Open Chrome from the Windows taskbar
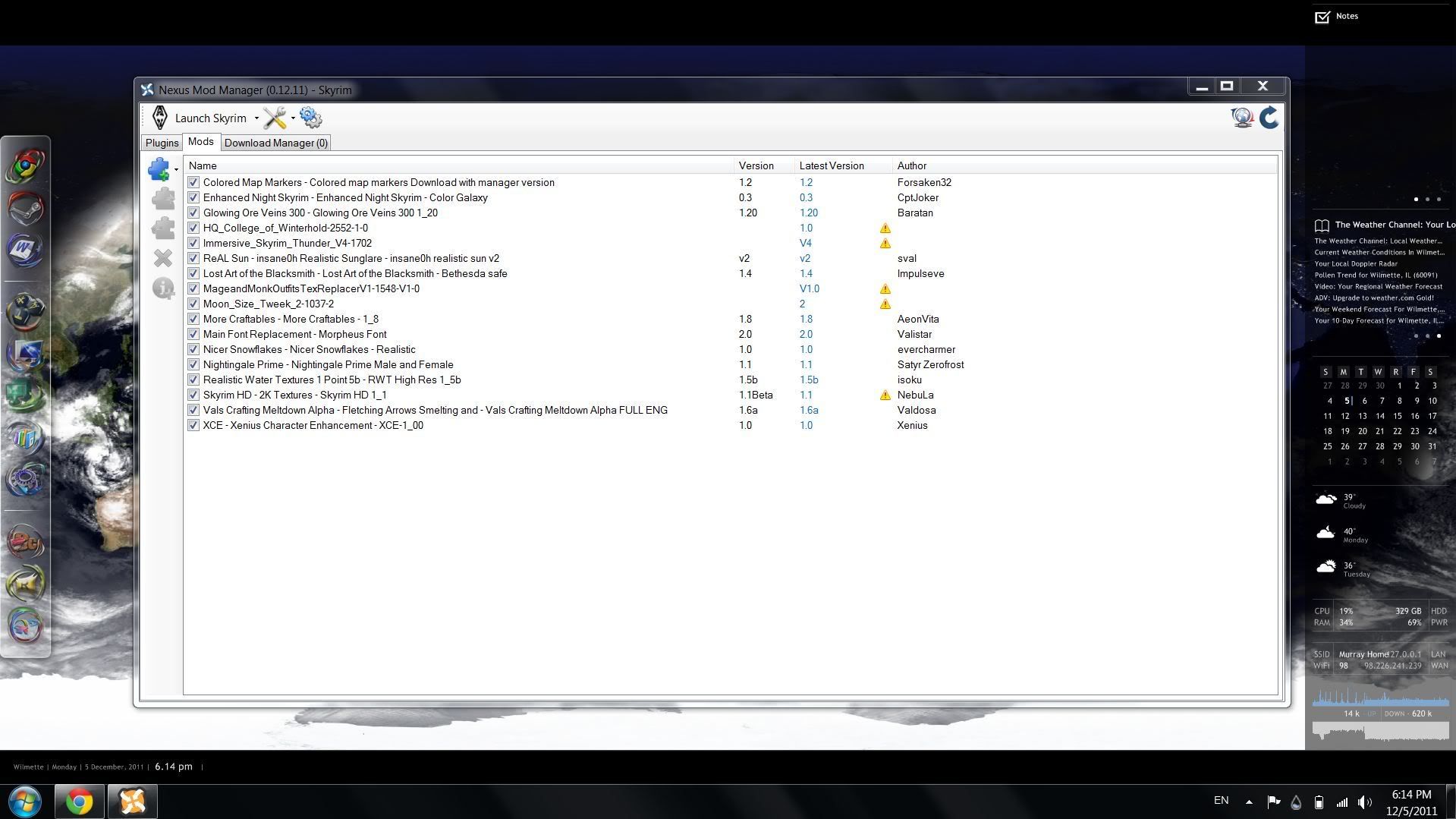1456x819 pixels. point(79,802)
